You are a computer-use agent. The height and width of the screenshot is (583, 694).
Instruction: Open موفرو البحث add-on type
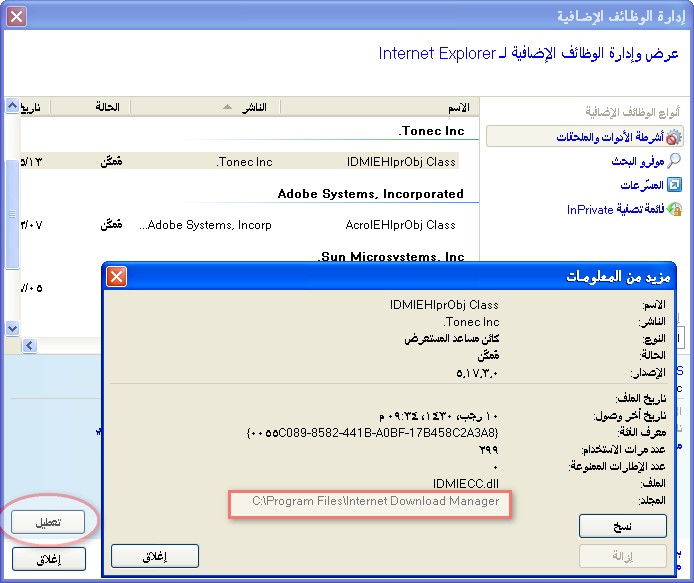pos(637,161)
